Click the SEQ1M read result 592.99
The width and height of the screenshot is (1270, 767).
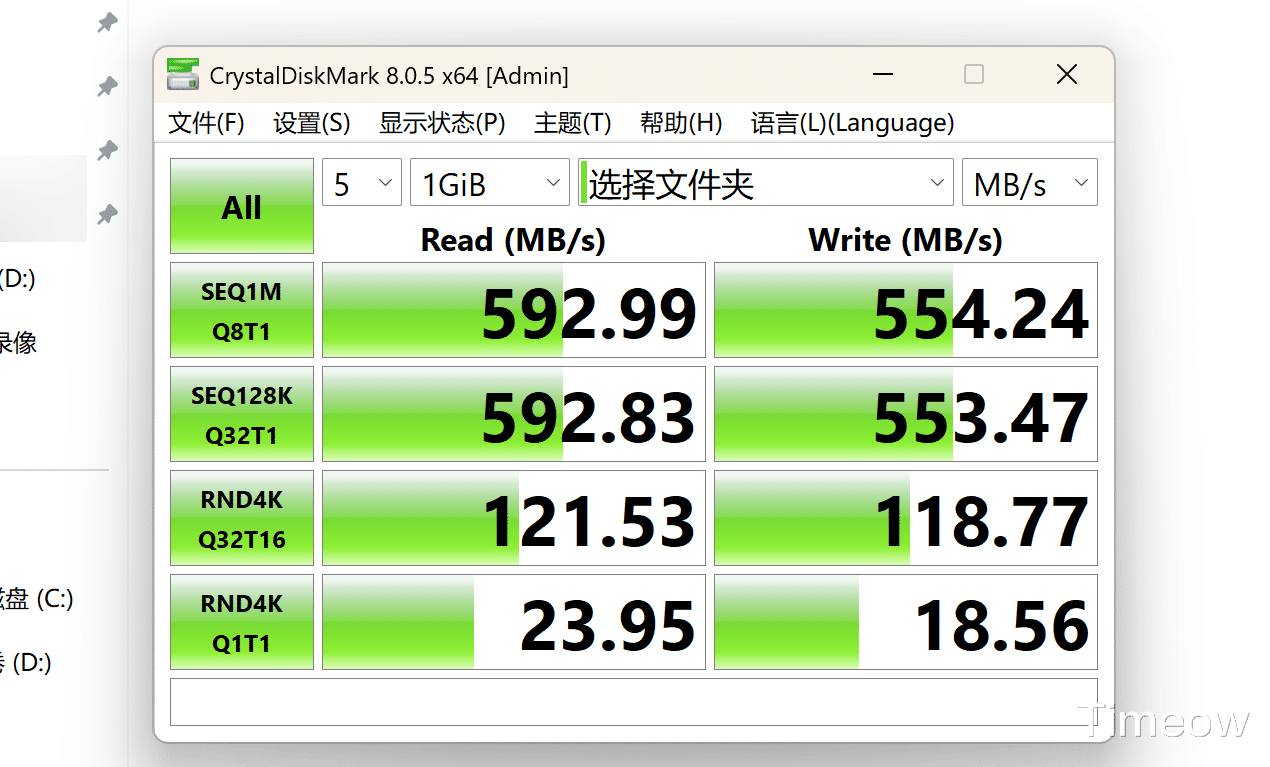tap(514, 310)
